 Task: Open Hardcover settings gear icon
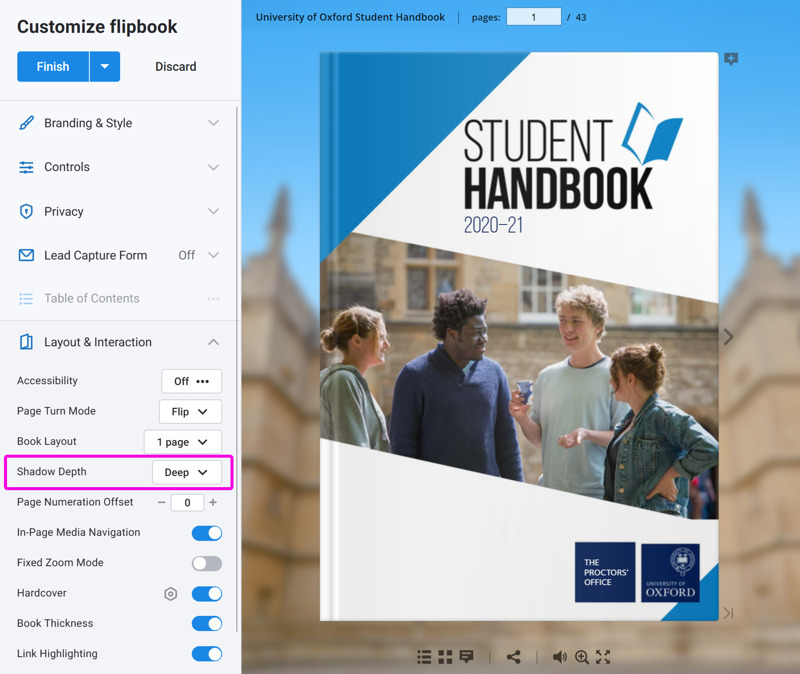point(170,594)
